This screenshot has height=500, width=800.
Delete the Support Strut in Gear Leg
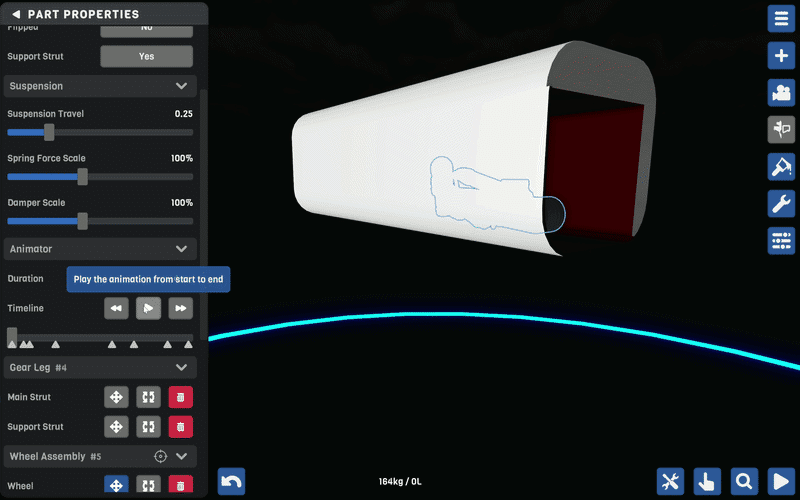(x=181, y=427)
